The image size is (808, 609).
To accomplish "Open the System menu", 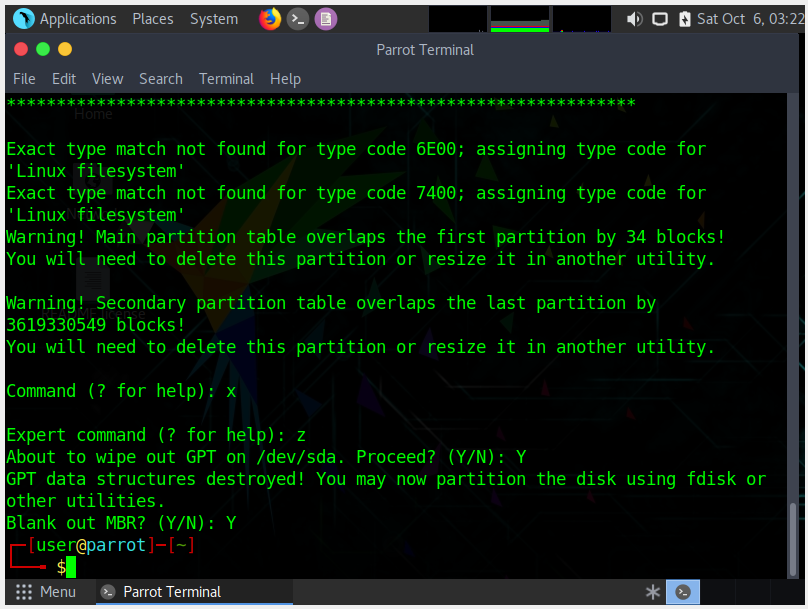I will tap(214, 19).
